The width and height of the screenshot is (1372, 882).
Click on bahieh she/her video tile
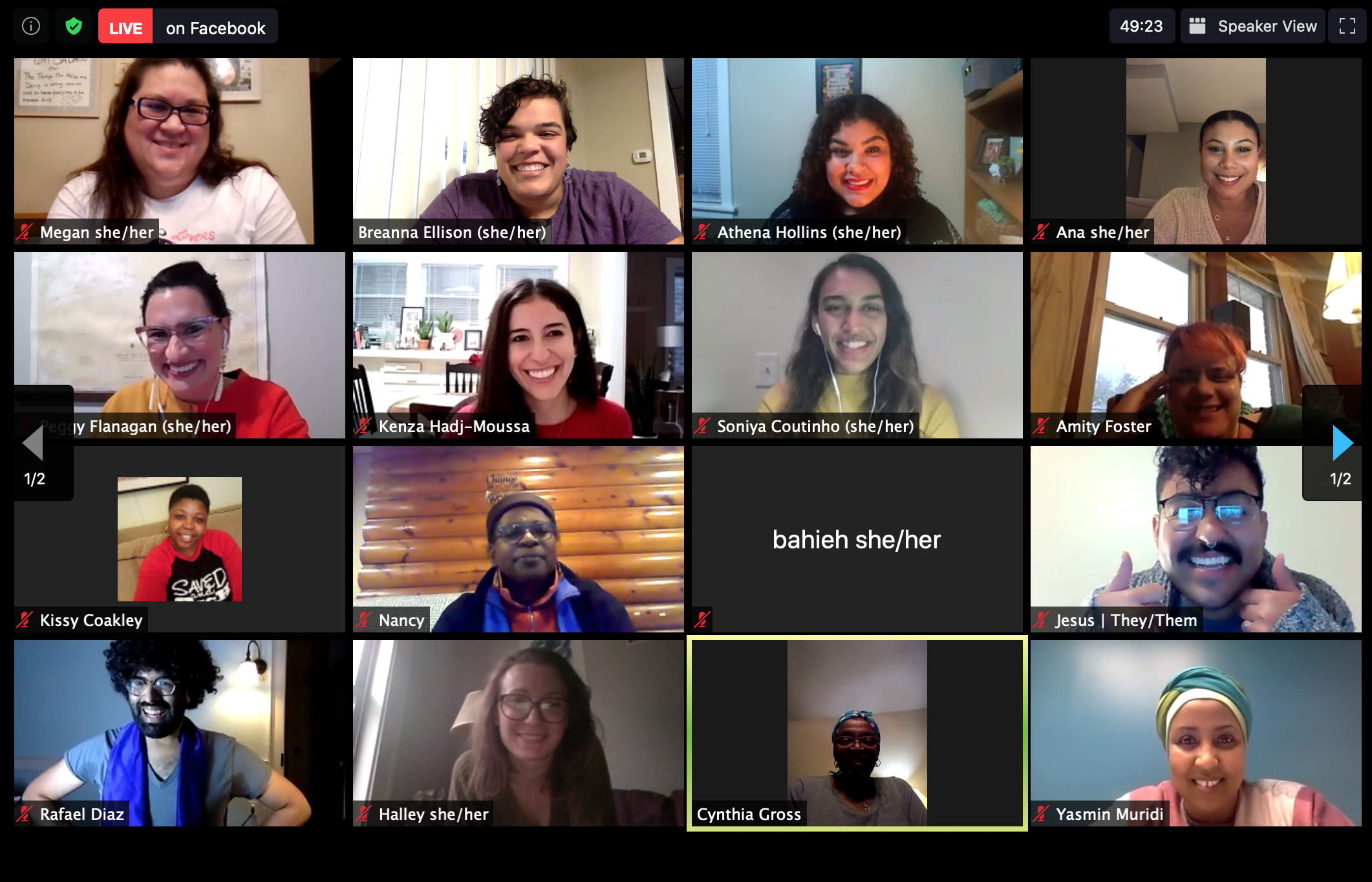tap(857, 540)
